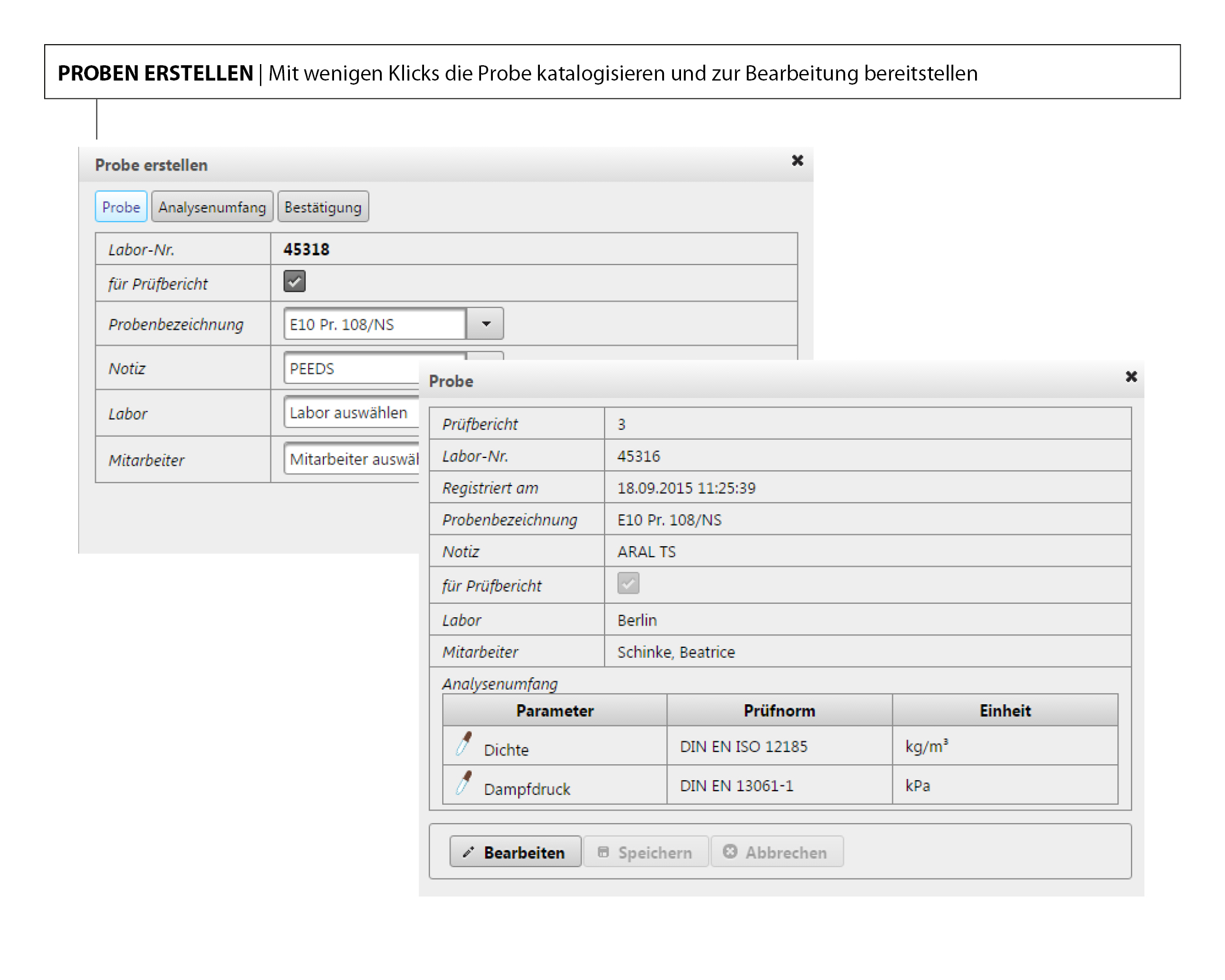
Task: Click the cancel circle icon on Abbrechen
Action: click(x=730, y=851)
